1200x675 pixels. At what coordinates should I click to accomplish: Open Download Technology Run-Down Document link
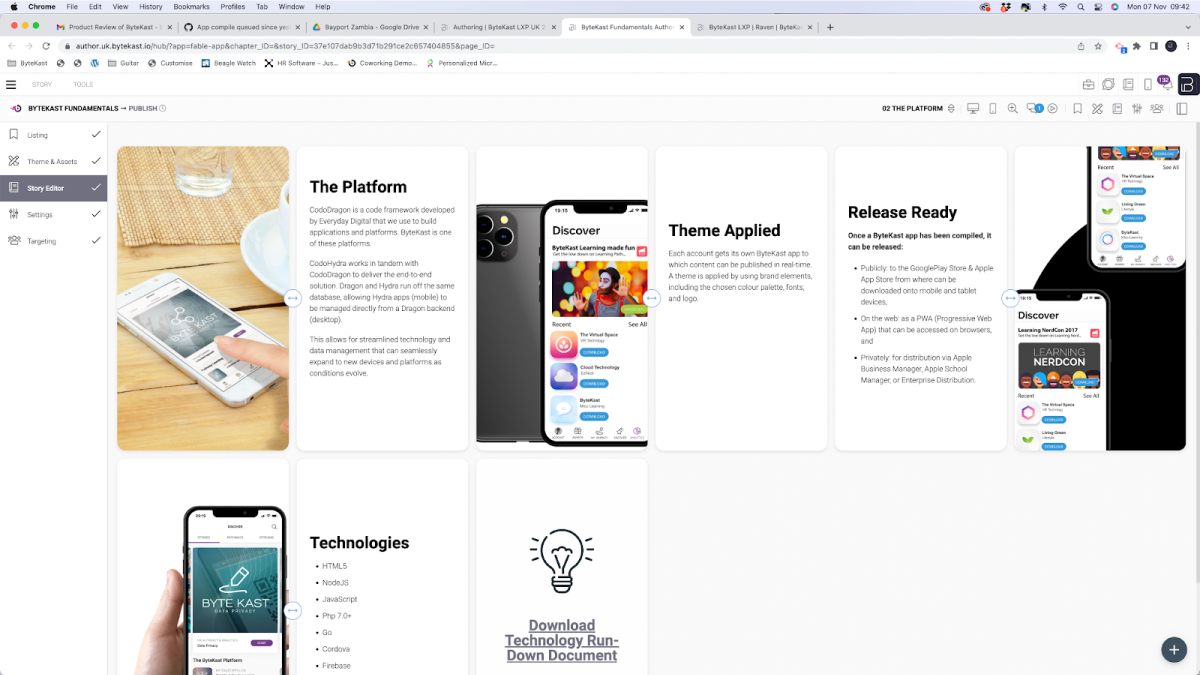tap(561, 640)
